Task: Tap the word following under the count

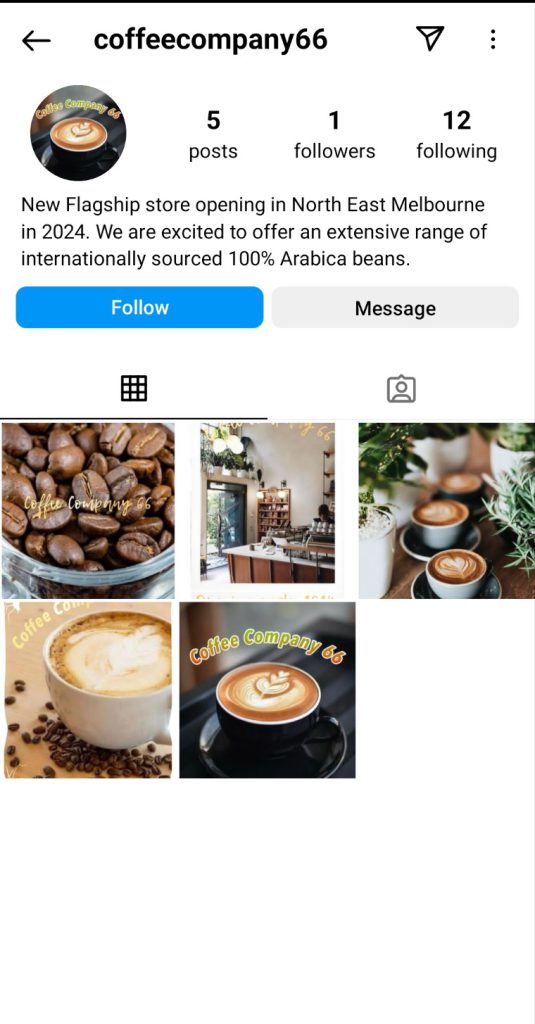Action: pyautogui.click(x=457, y=152)
